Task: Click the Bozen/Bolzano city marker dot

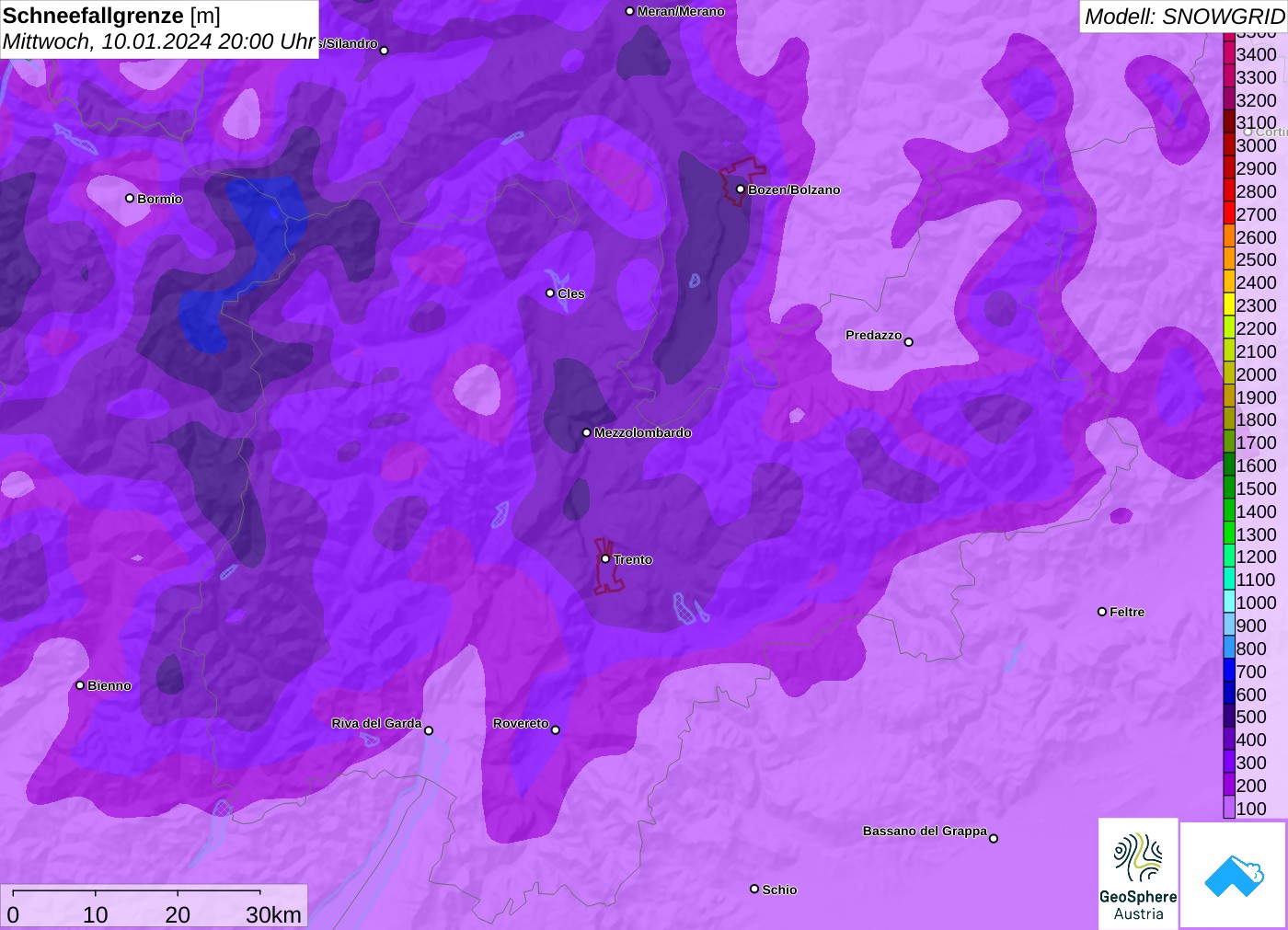Action: 741,189
